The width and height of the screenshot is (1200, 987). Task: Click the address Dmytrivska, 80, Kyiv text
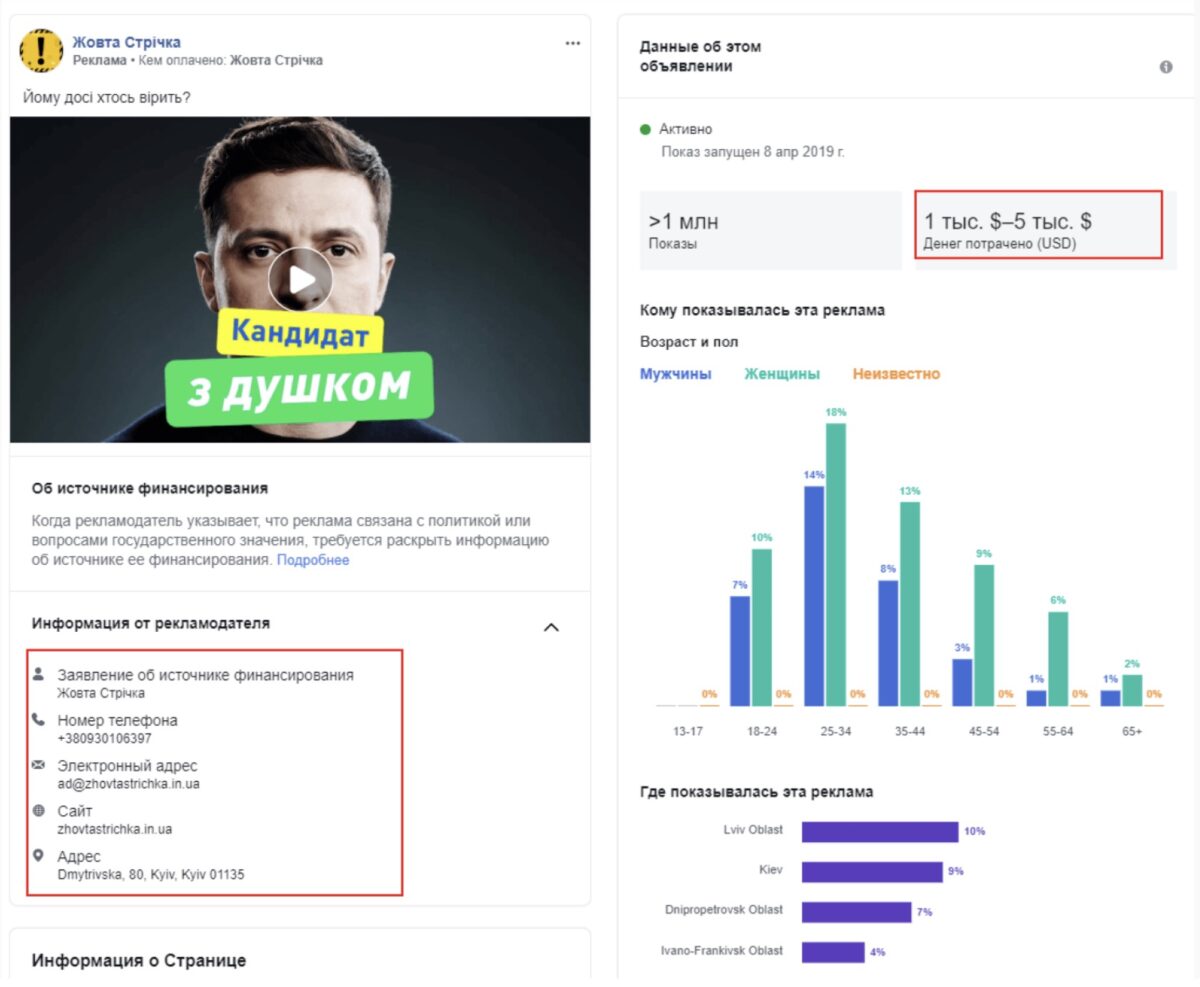151,874
